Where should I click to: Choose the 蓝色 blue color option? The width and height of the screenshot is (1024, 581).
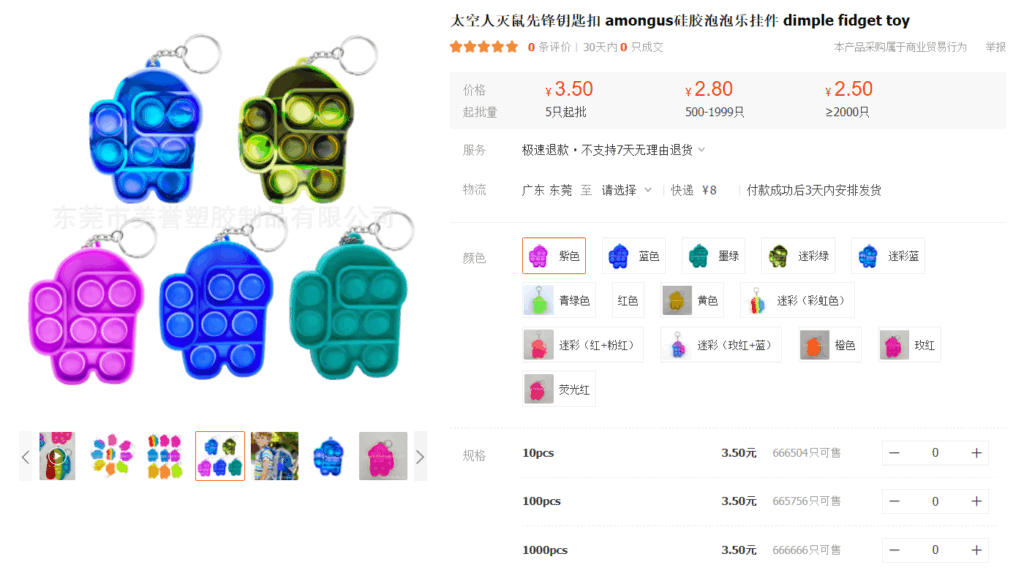(x=633, y=256)
